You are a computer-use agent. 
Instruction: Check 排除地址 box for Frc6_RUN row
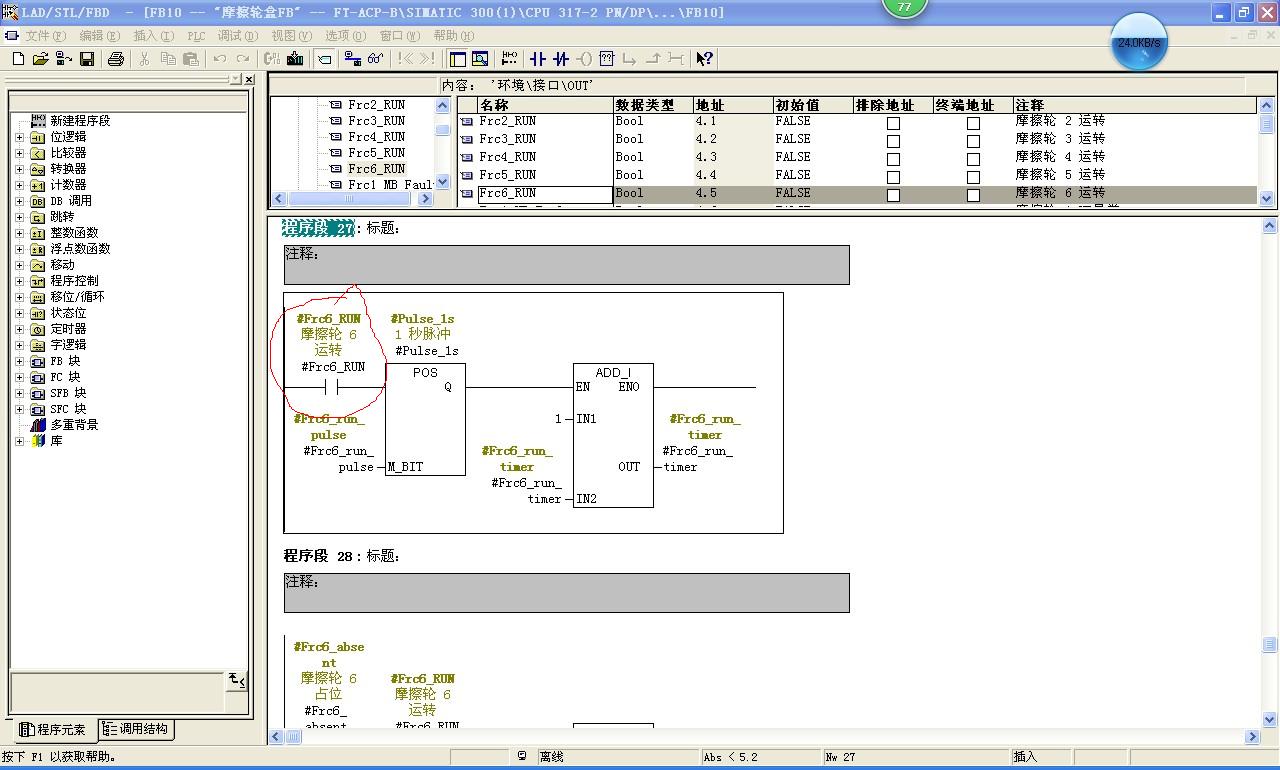click(893, 196)
